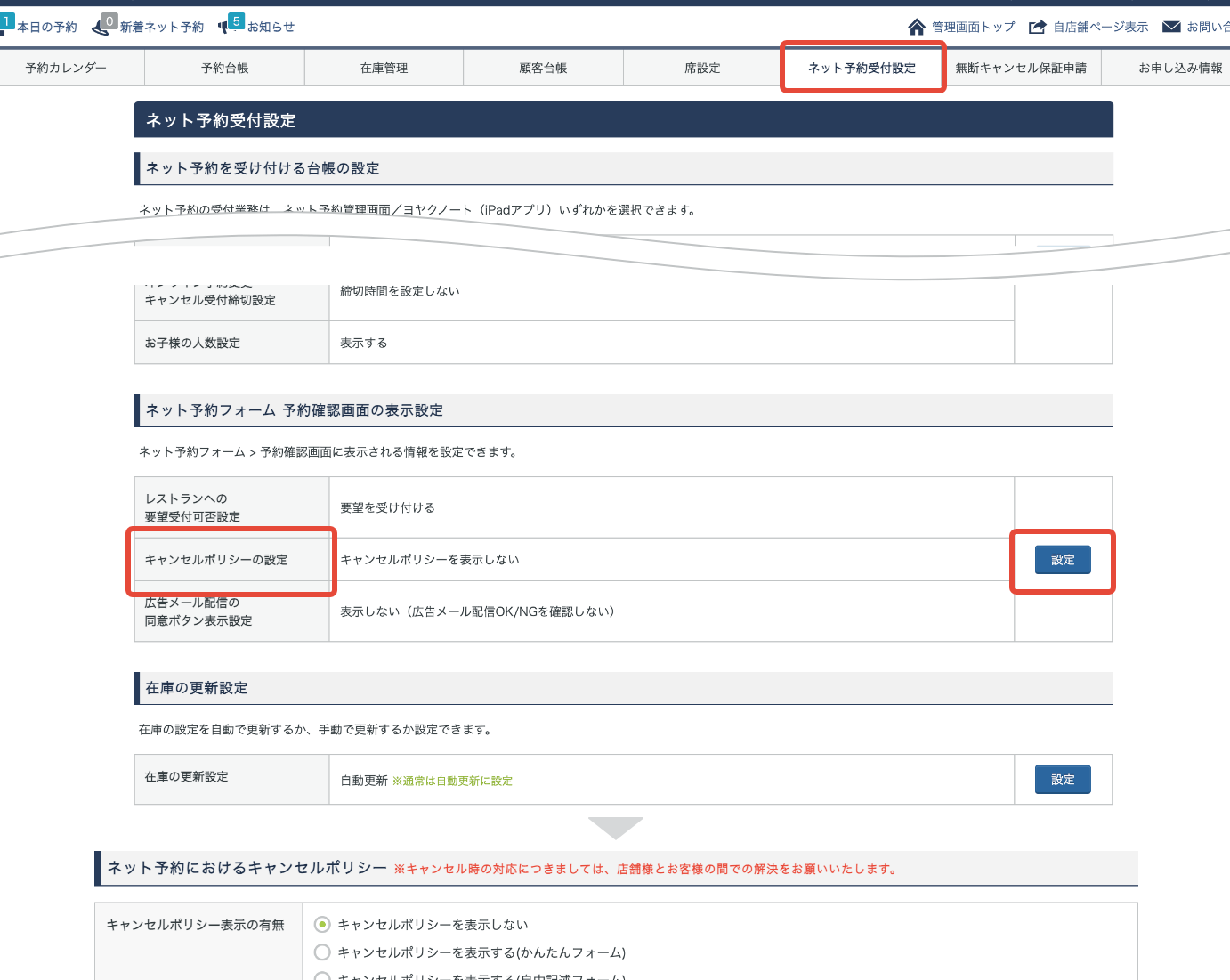Click the 新着ネット予約 bell icon
Image resolution: width=1230 pixels, height=980 pixels.
[101, 27]
